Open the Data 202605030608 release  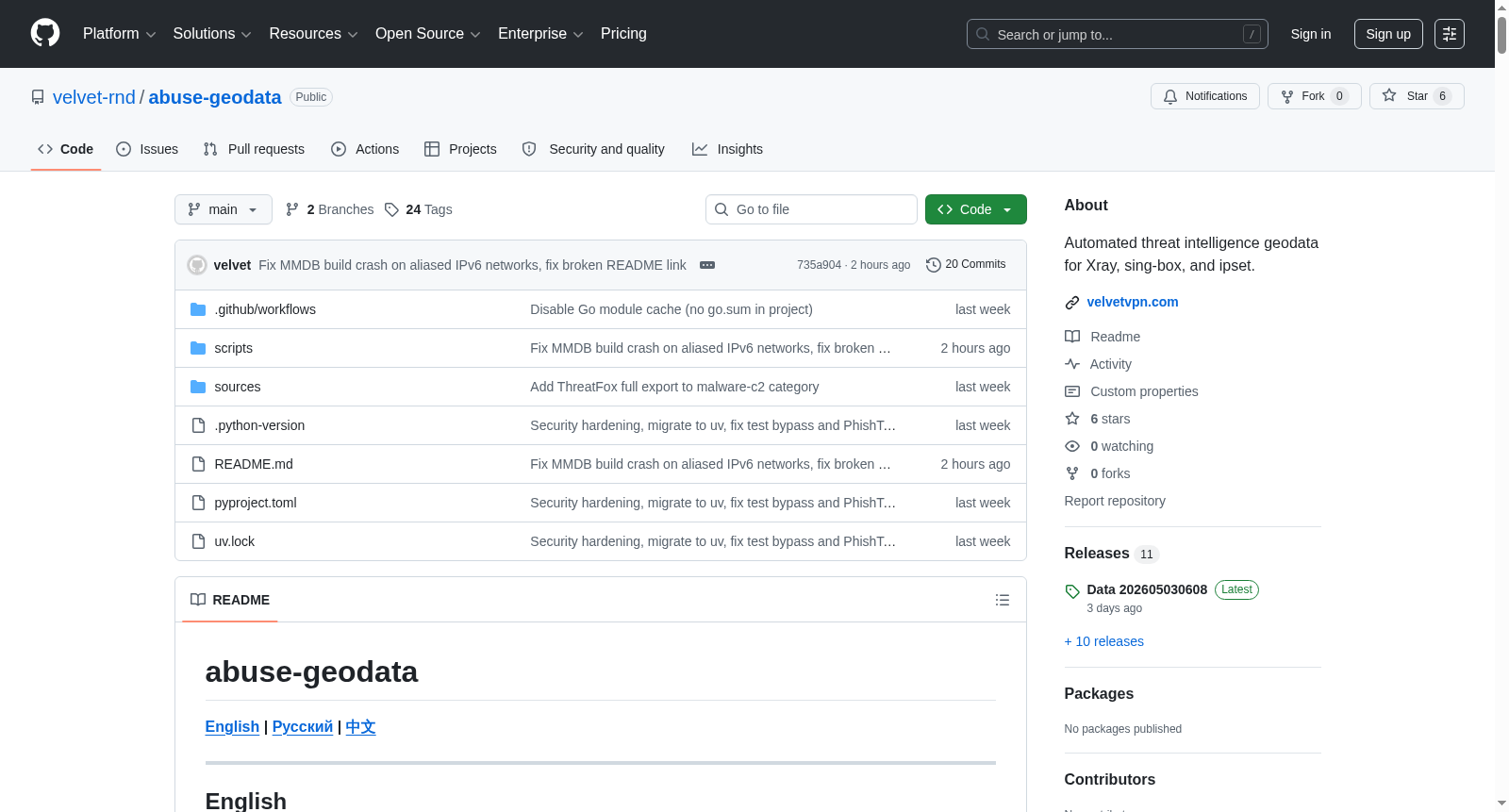pyautogui.click(x=1147, y=589)
